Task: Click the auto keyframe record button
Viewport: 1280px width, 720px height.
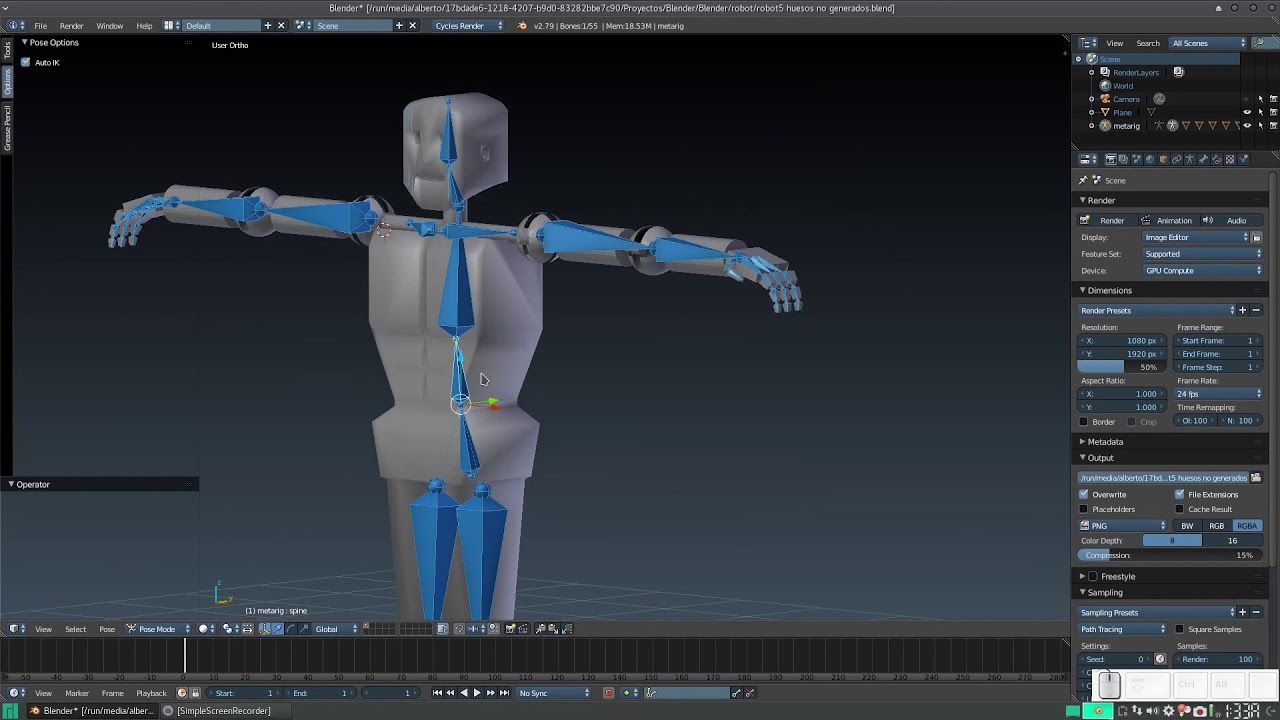Action: pos(608,693)
